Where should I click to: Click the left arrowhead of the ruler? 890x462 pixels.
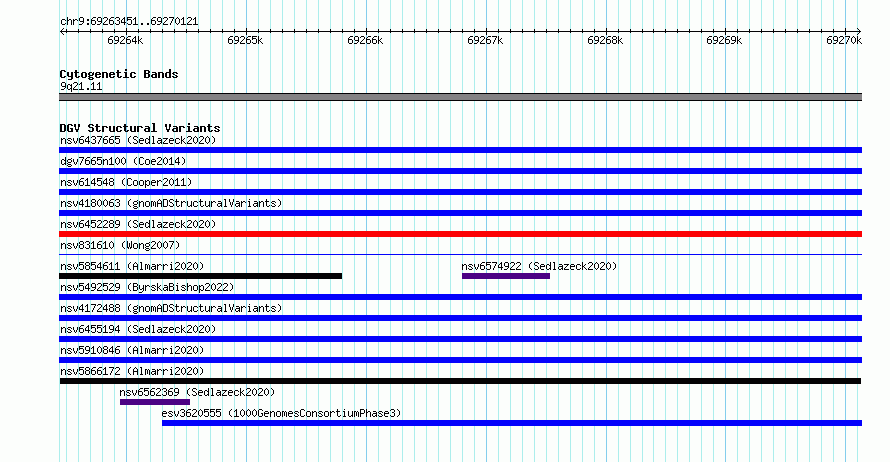pyautogui.click(x=62, y=31)
